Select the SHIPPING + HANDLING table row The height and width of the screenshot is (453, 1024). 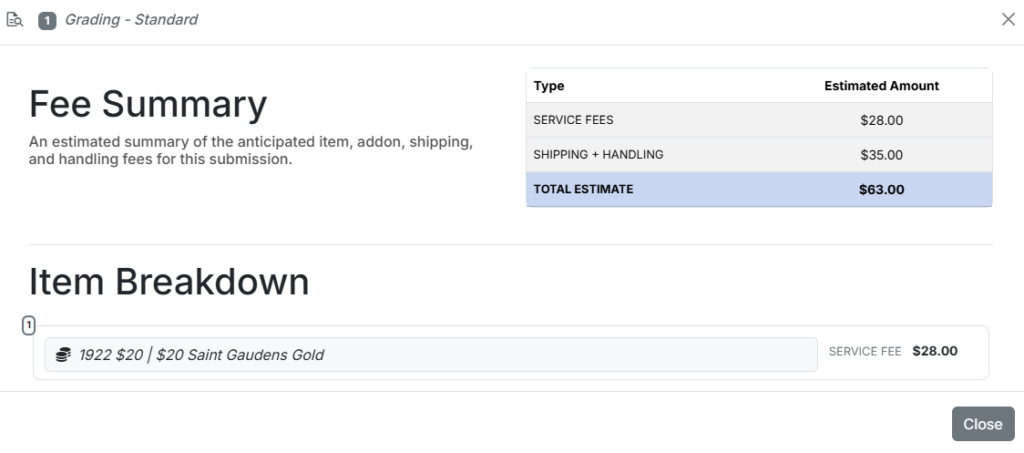pyautogui.click(x=759, y=155)
